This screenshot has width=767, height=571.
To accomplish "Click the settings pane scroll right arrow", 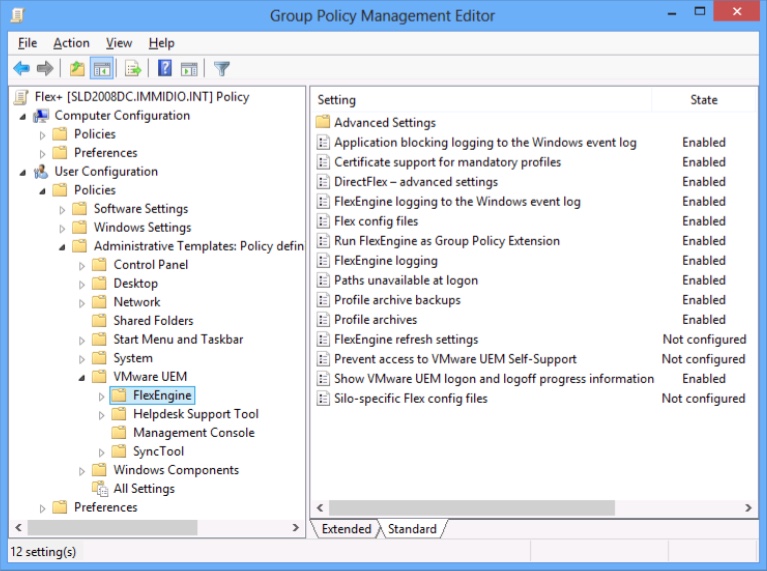I will click(x=748, y=508).
